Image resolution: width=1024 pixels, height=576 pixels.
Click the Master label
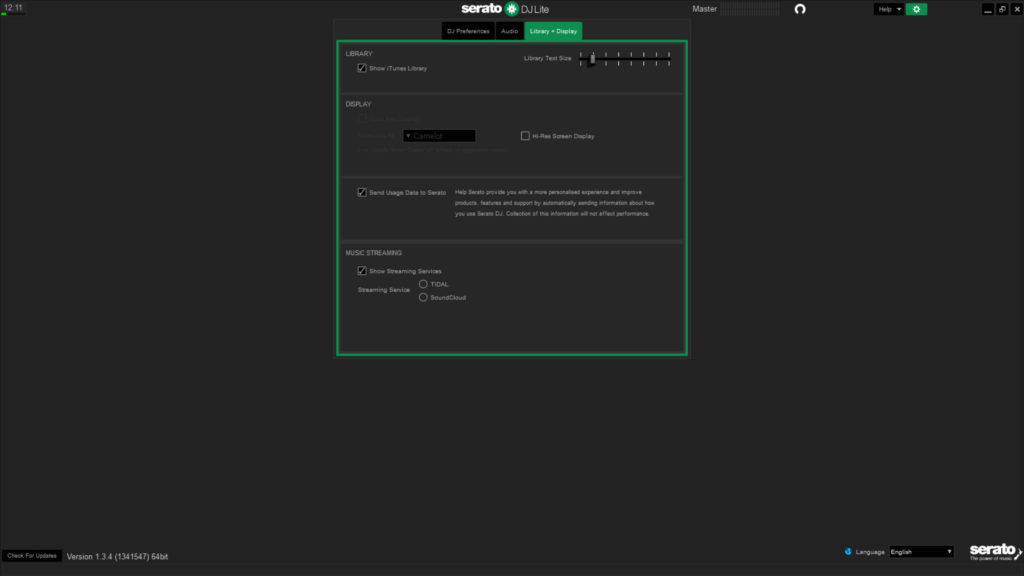tap(705, 9)
